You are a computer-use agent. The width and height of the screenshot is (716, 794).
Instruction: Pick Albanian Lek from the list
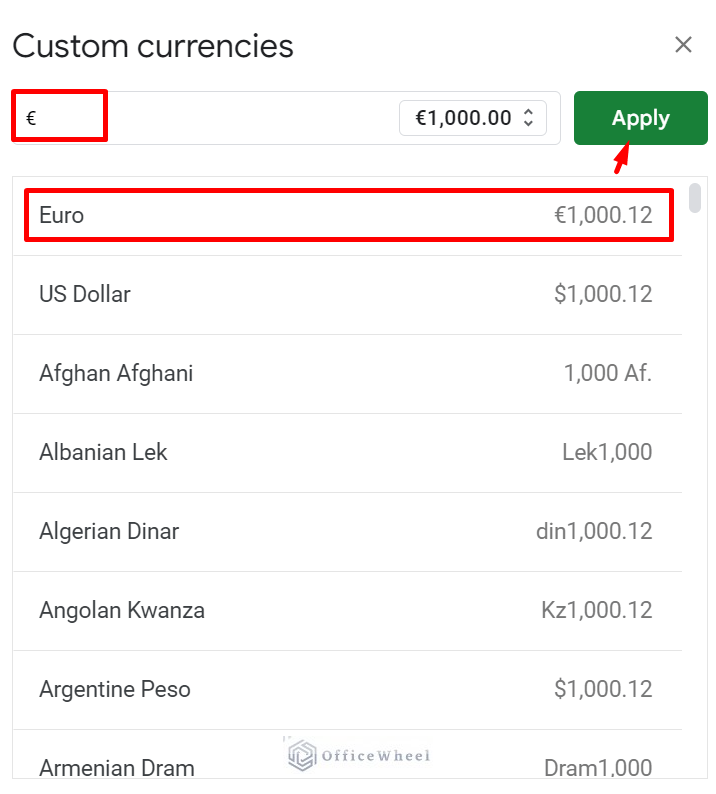point(348,452)
